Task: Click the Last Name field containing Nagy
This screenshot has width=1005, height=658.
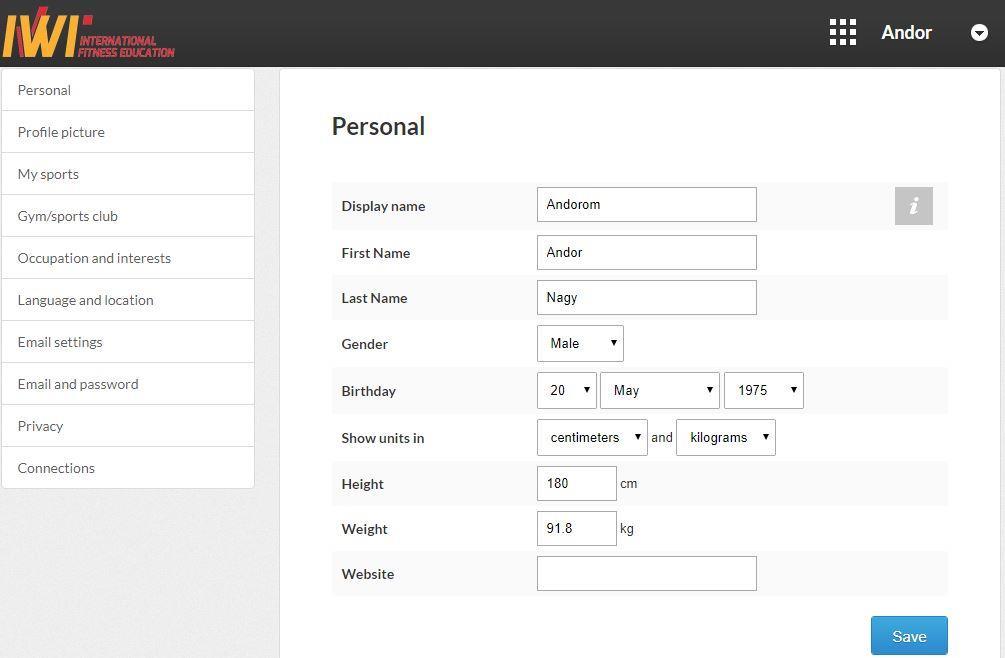Action: pyautogui.click(x=647, y=297)
